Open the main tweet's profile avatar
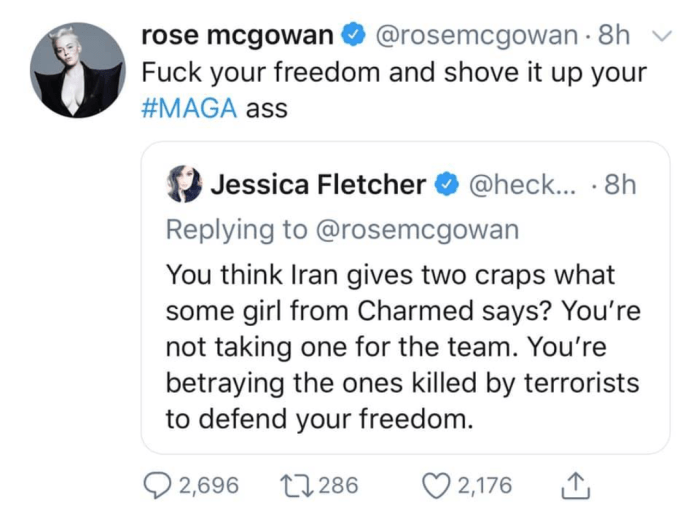Viewport: 699px width, 514px height. point(76,70)
